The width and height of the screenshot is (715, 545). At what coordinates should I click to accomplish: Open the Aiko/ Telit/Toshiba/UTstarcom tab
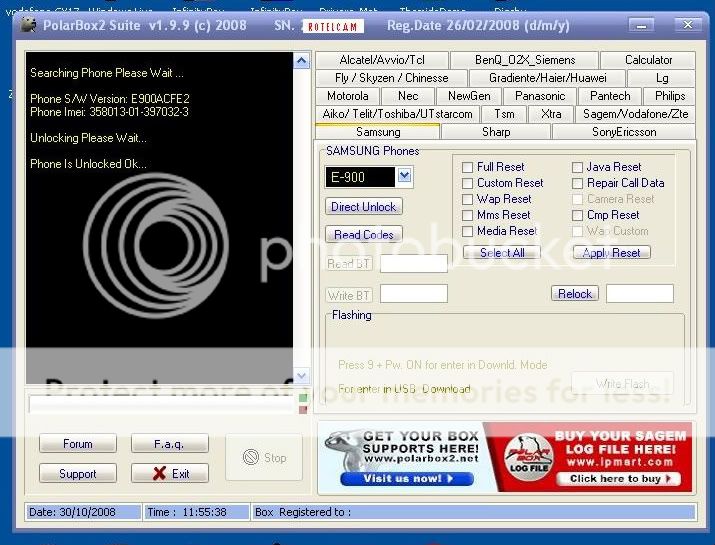pos(397,114)
